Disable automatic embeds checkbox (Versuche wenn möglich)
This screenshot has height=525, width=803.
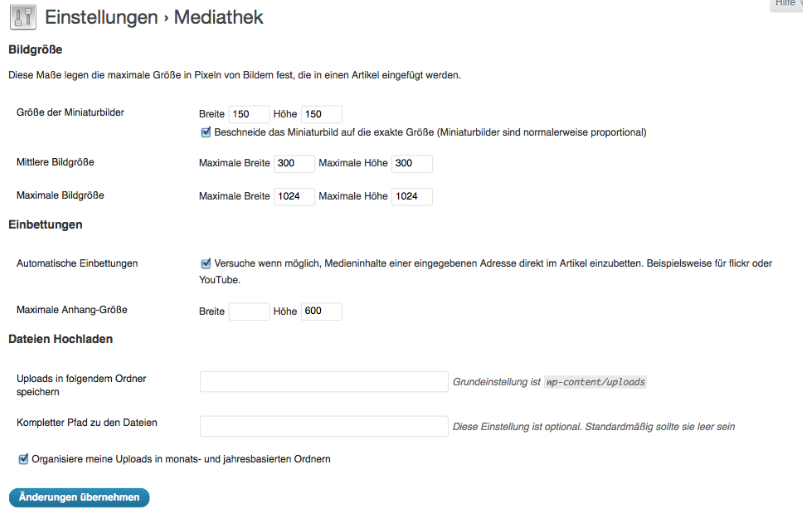[206, 263]
